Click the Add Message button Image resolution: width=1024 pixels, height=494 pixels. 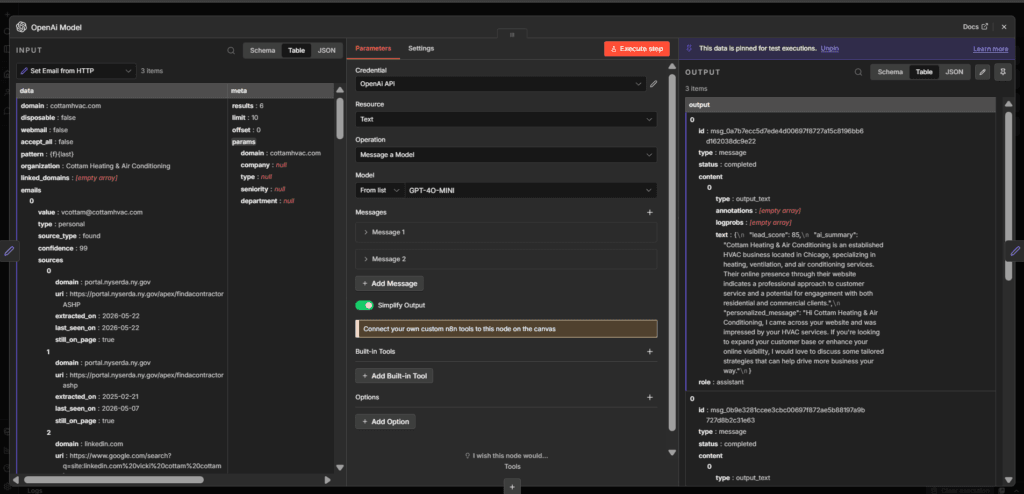390,284
